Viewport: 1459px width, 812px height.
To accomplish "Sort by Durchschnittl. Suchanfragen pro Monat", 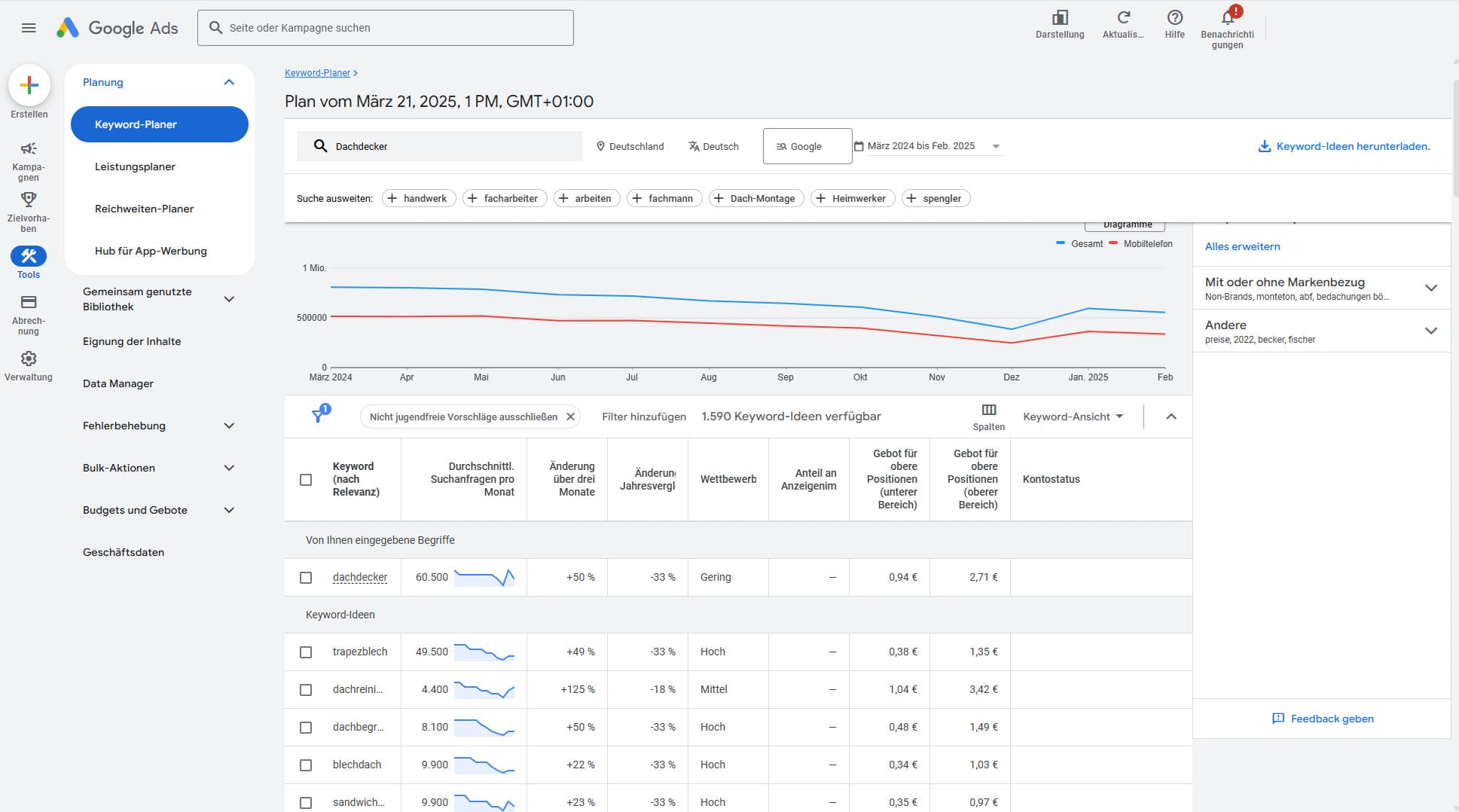I will pos(472,479).
